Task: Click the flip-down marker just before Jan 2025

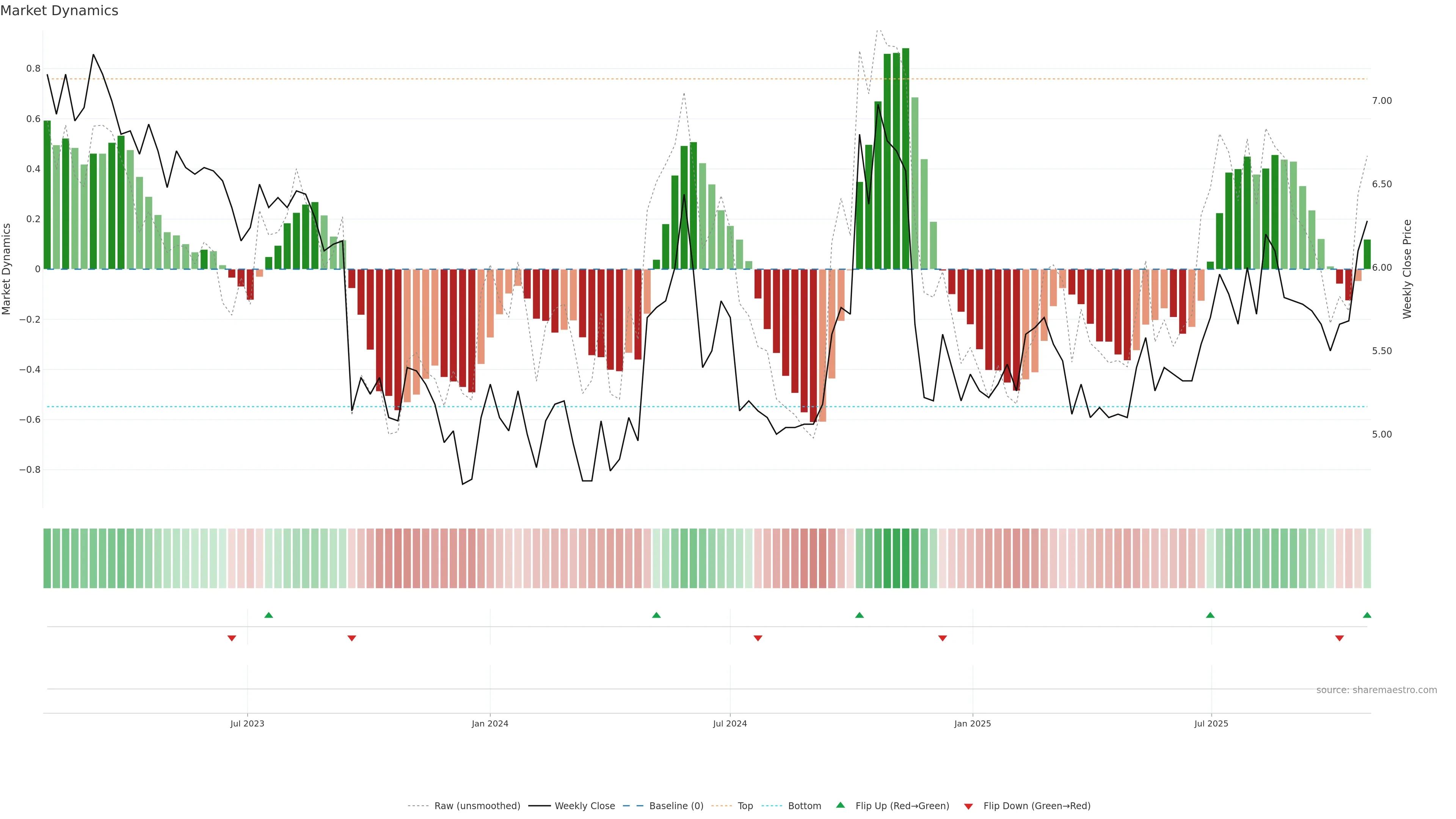Action: 942,638
